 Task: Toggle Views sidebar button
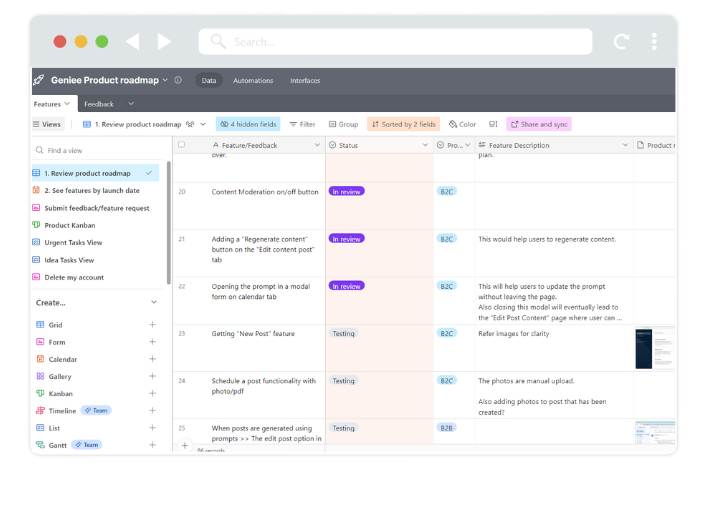[47, 124]
